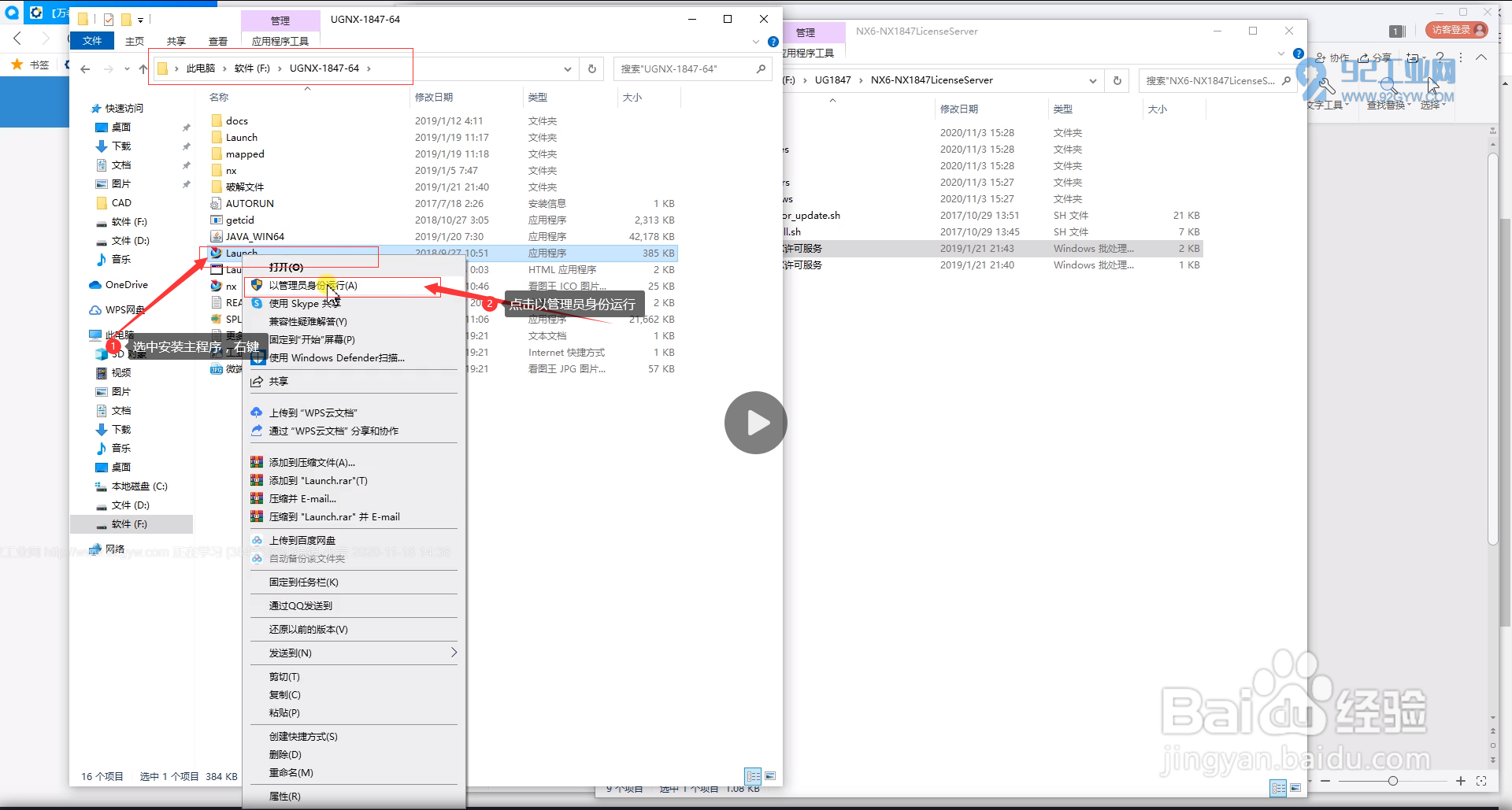
Task: Switch to Application Tools ribbon tab
Action: [280, 41]
